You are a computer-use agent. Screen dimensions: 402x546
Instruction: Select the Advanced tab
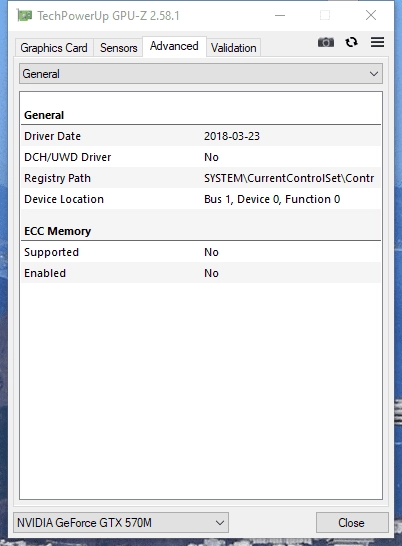[174, 46]
